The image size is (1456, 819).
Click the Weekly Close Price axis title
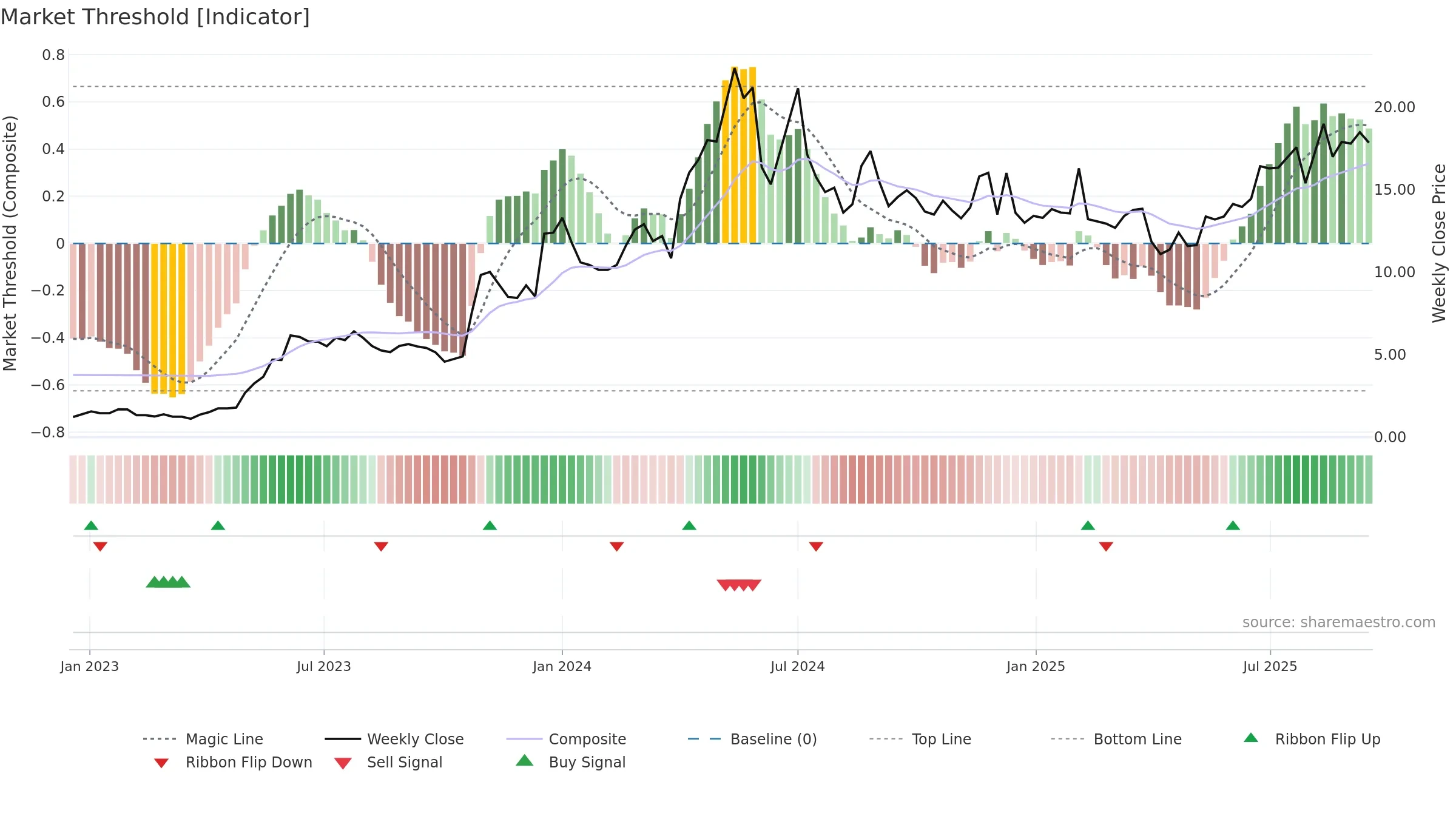click(1439, 243)
